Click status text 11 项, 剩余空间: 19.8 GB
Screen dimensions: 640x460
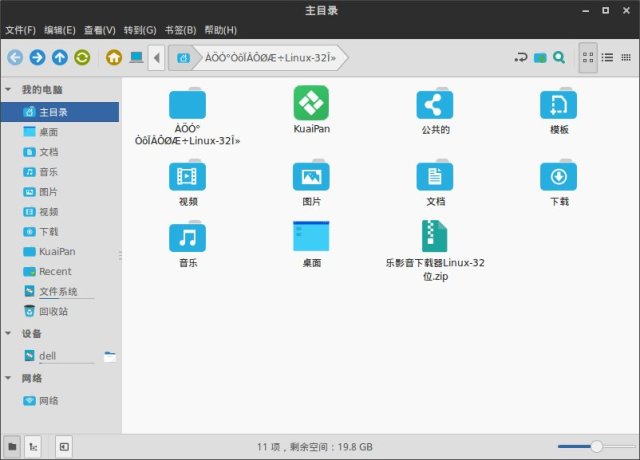pyautogui.click(x=315, y=447)
